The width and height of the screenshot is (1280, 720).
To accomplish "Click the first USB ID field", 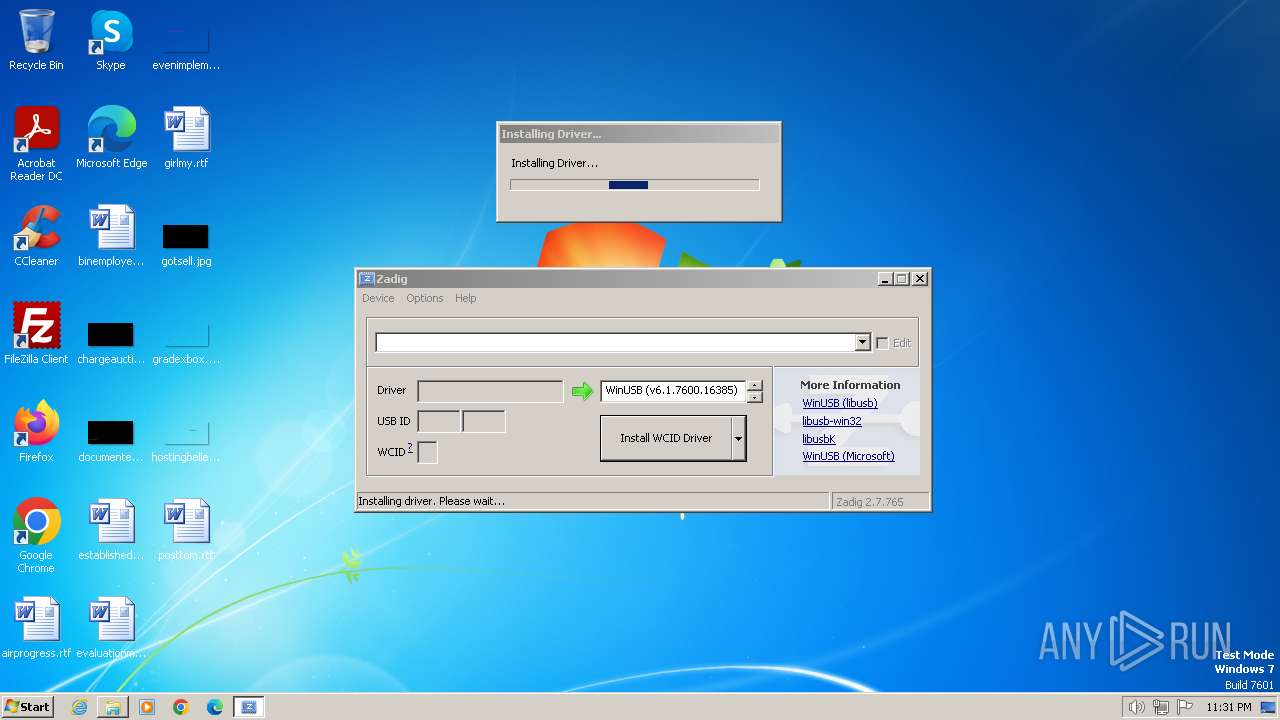I will coord(439,422).
